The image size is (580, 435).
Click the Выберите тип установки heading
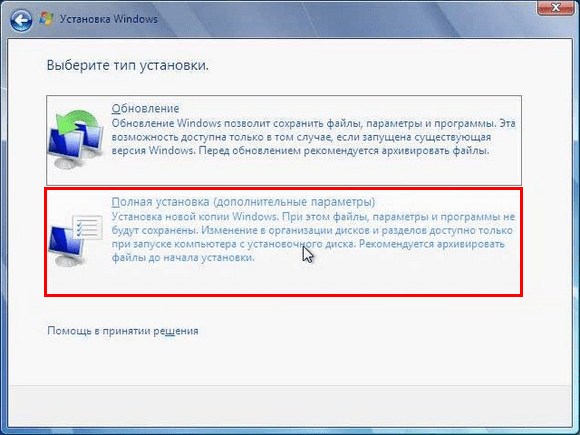click(x=128, y=65)
